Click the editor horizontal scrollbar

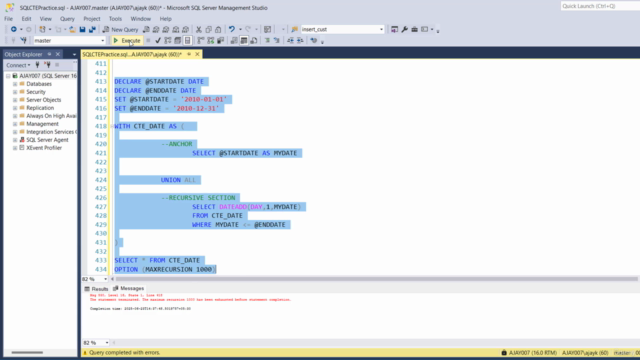tap(376, 279)
